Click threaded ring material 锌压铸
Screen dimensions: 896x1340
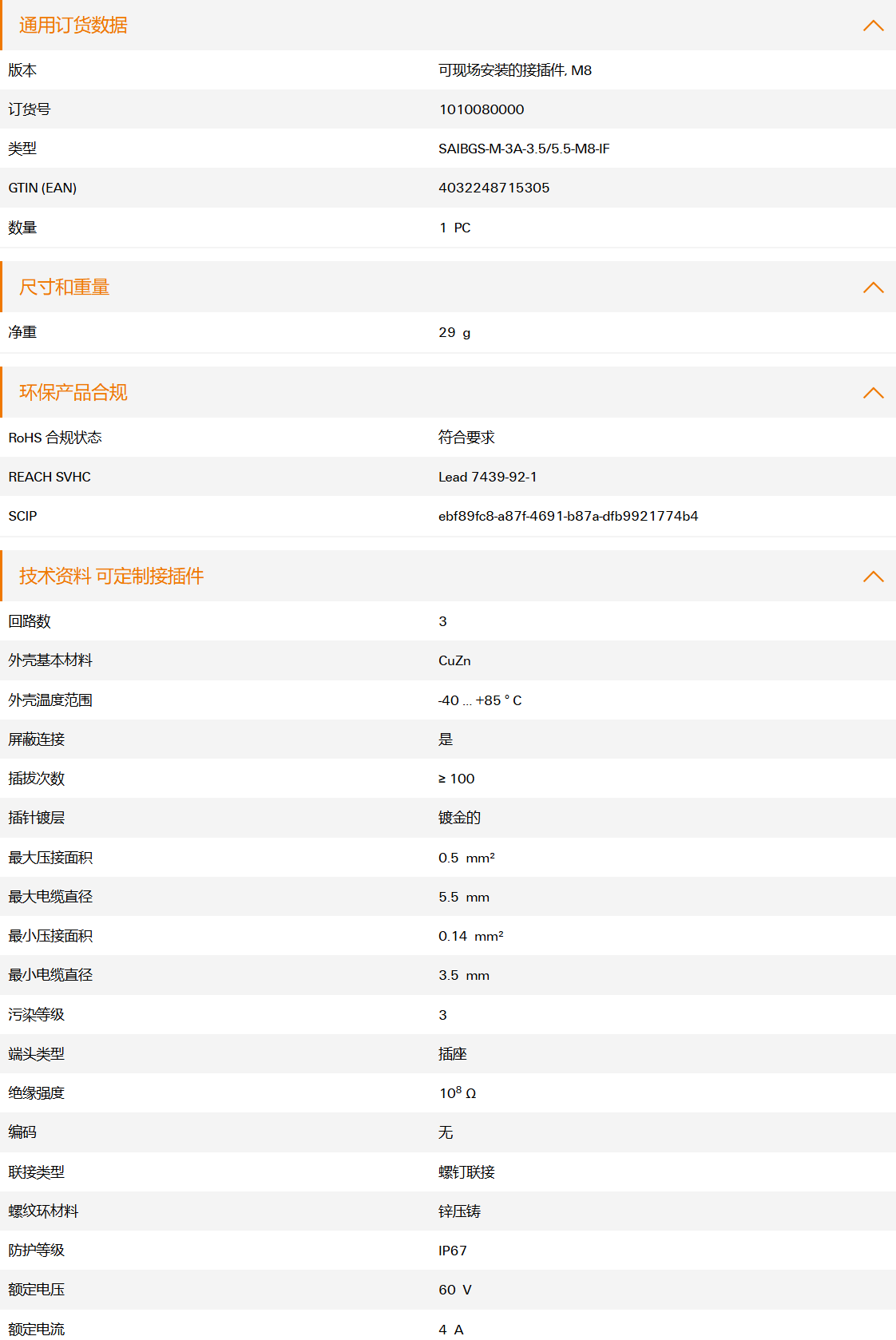coord(459,1211)
